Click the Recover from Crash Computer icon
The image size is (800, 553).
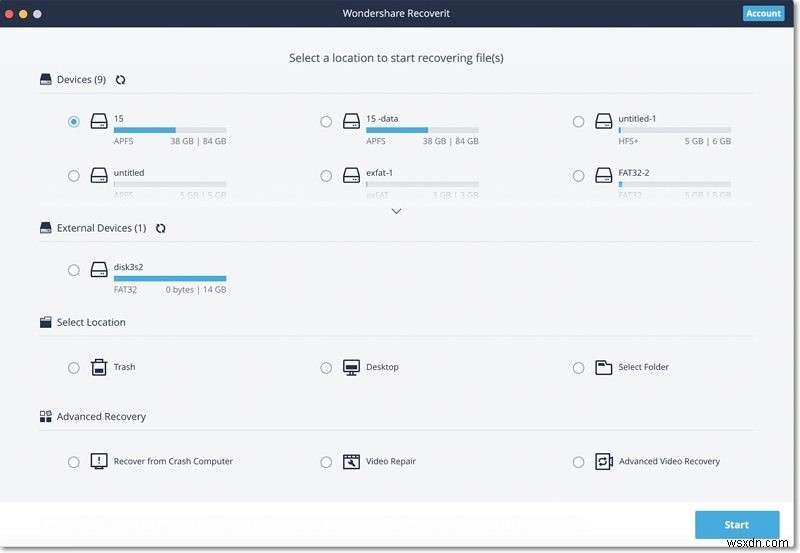pos(99,461)
